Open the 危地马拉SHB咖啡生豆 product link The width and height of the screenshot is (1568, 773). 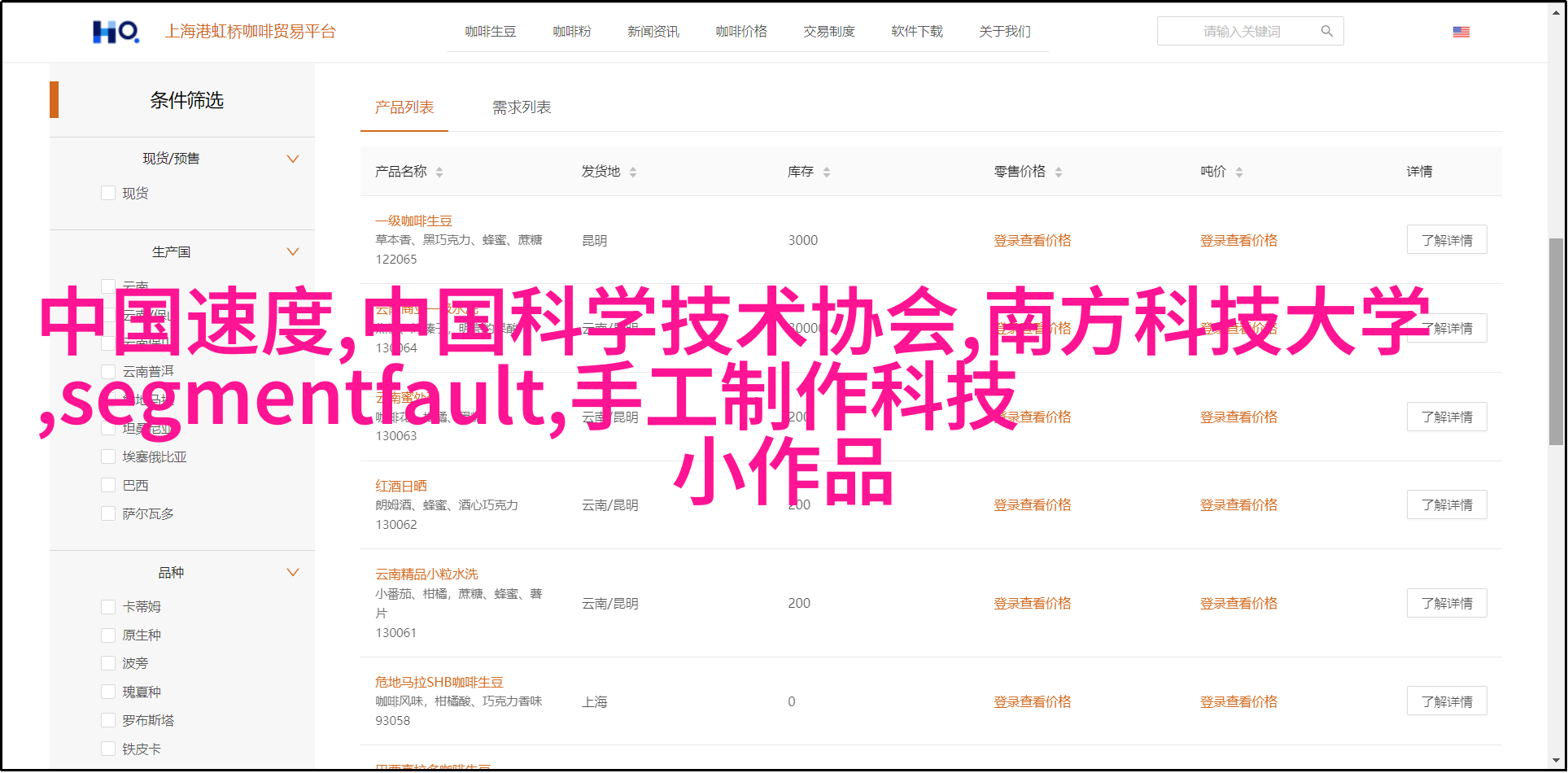pos(439,682)
